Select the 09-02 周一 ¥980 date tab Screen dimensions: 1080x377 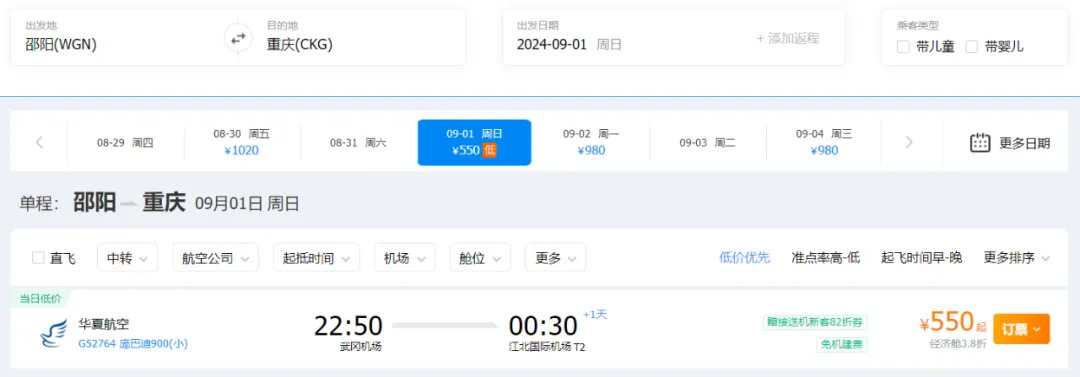[x=591, y=143]
